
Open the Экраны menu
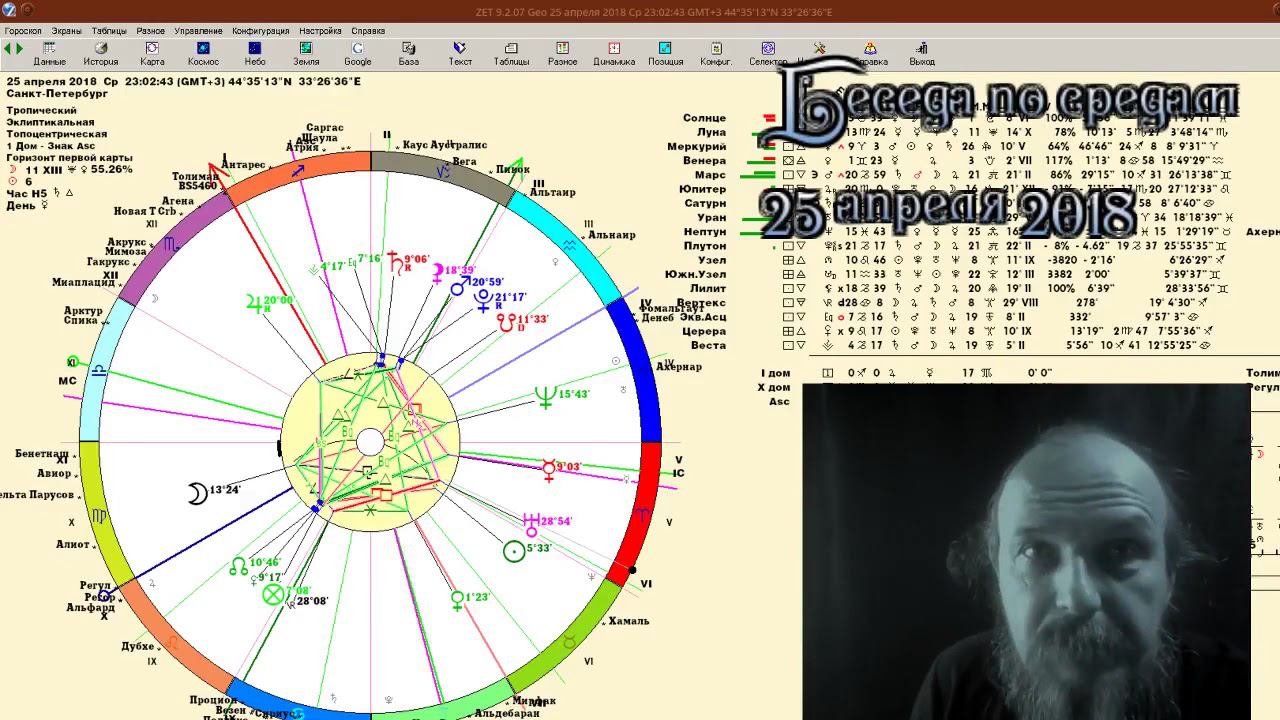click(67, 31)
